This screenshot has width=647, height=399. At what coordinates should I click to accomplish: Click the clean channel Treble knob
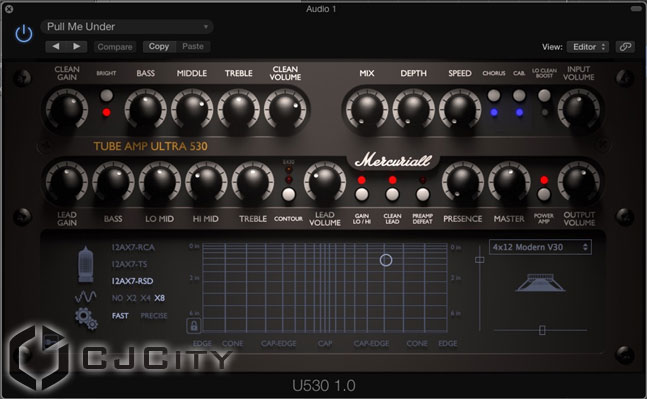[x=238, y=109]
